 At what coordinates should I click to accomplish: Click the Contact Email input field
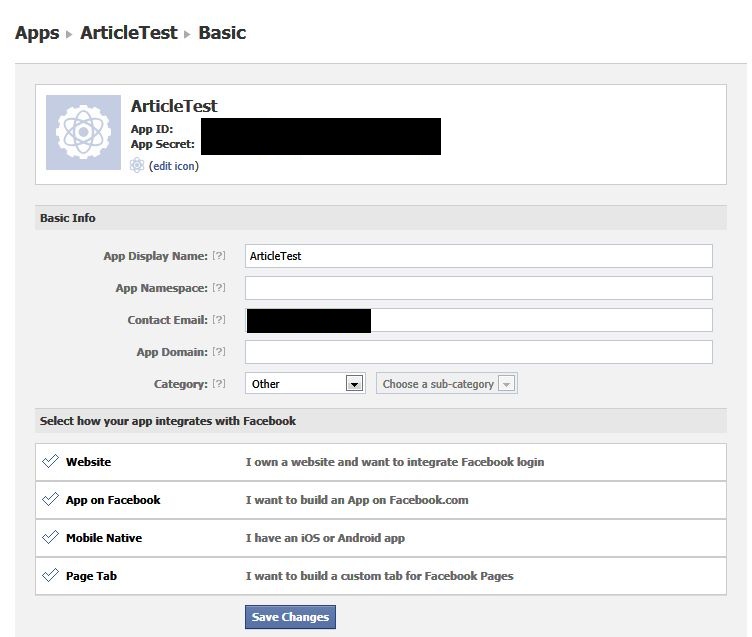point(479,320)
